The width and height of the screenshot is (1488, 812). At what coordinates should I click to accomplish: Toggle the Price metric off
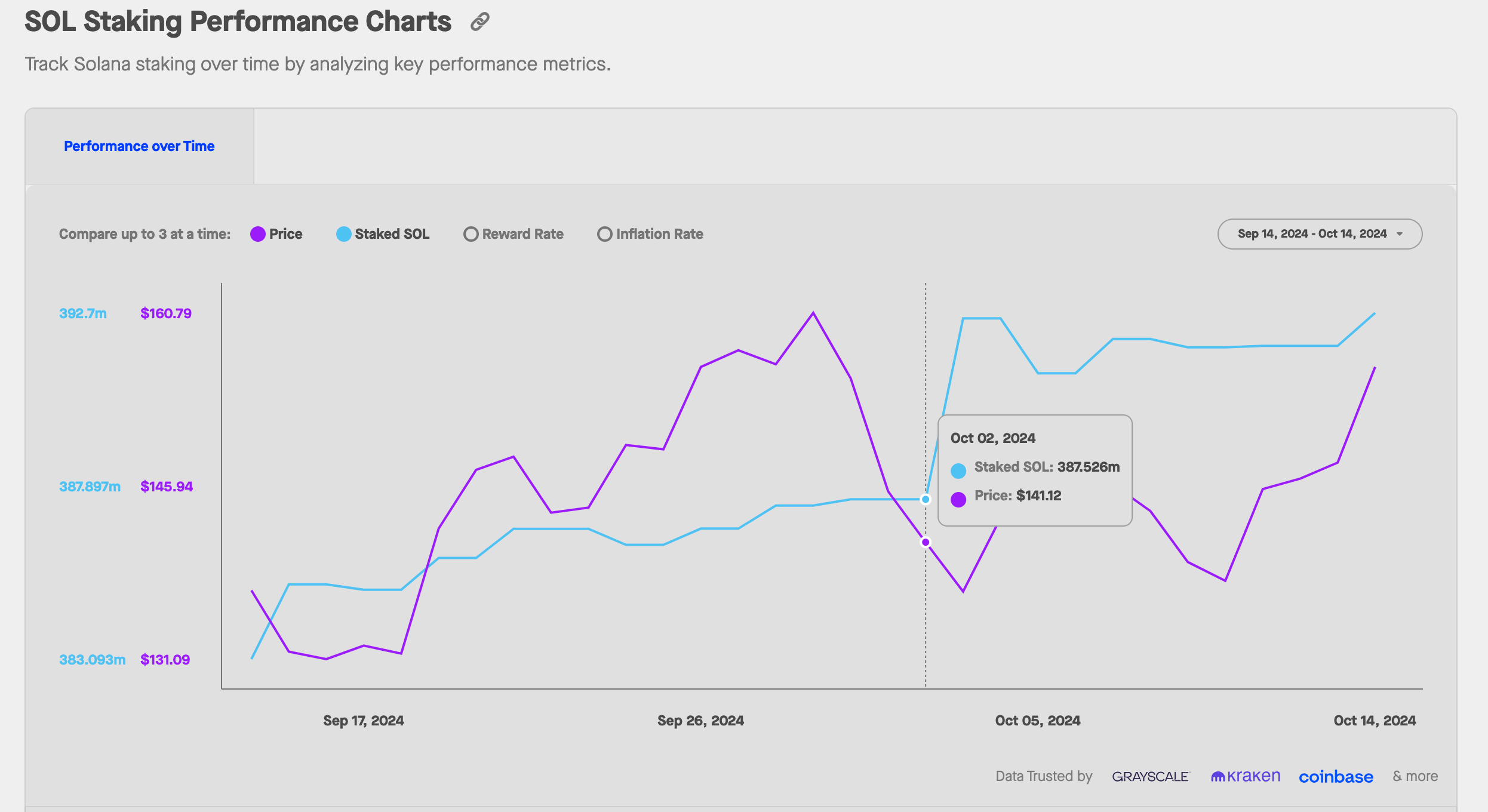[276, 234]
